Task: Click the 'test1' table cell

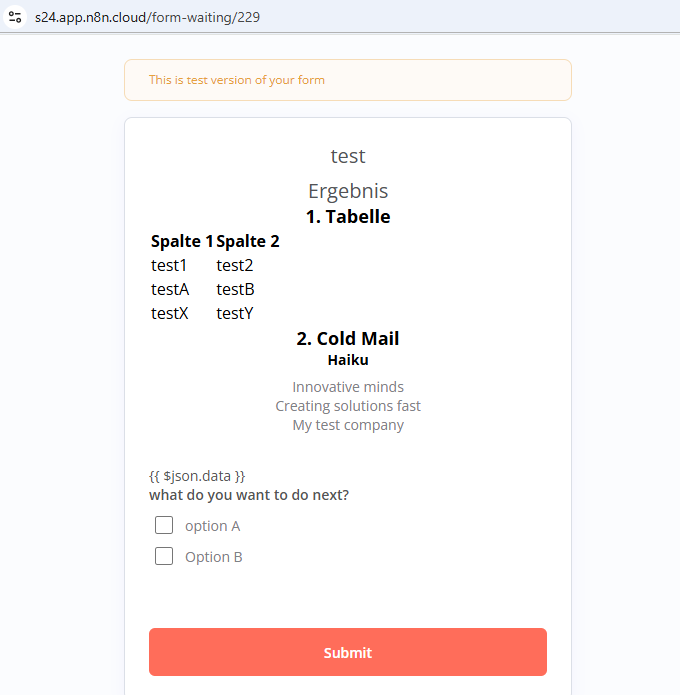Action: click(169, 265)
